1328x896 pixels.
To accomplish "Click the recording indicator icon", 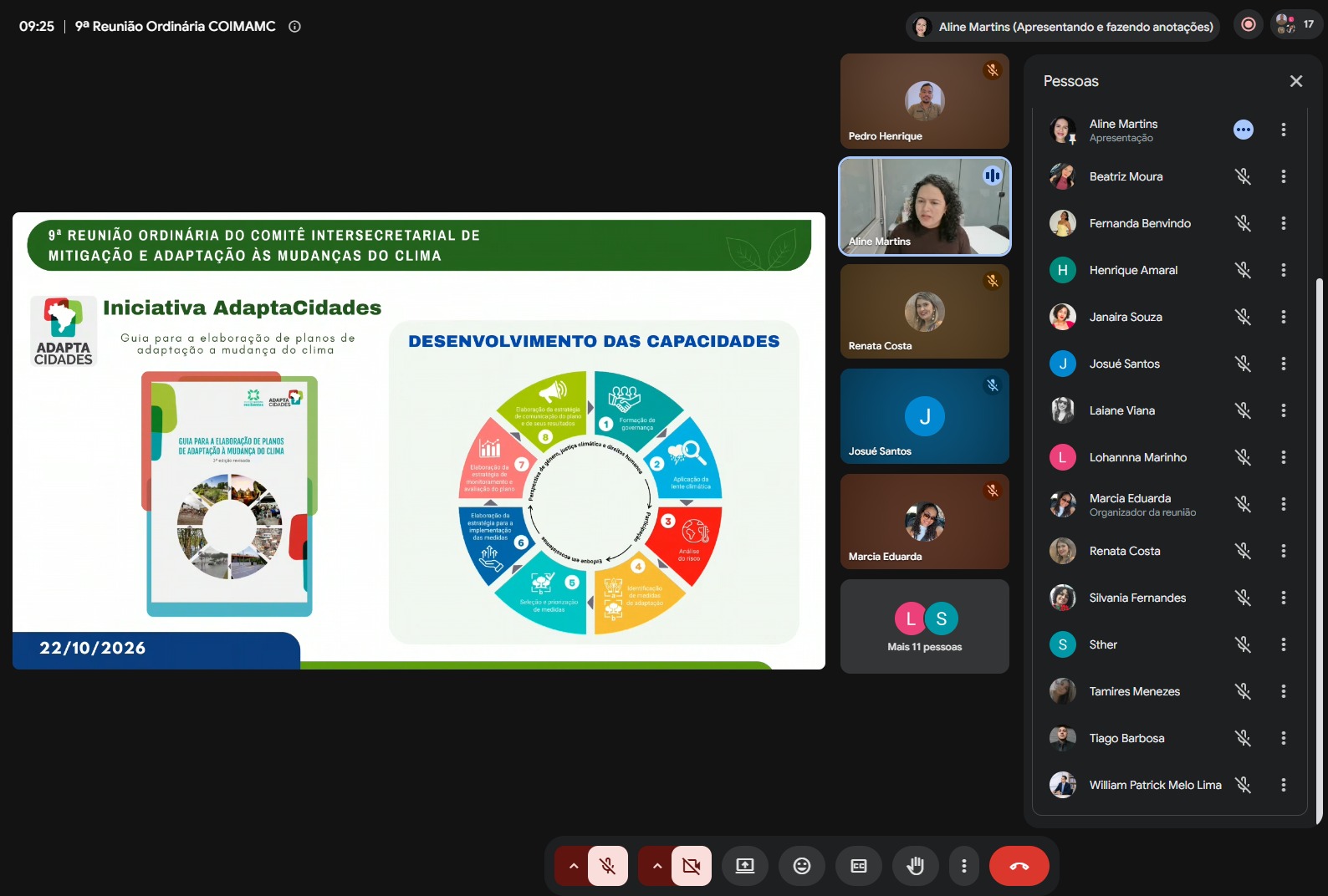I will (1249, 25).
